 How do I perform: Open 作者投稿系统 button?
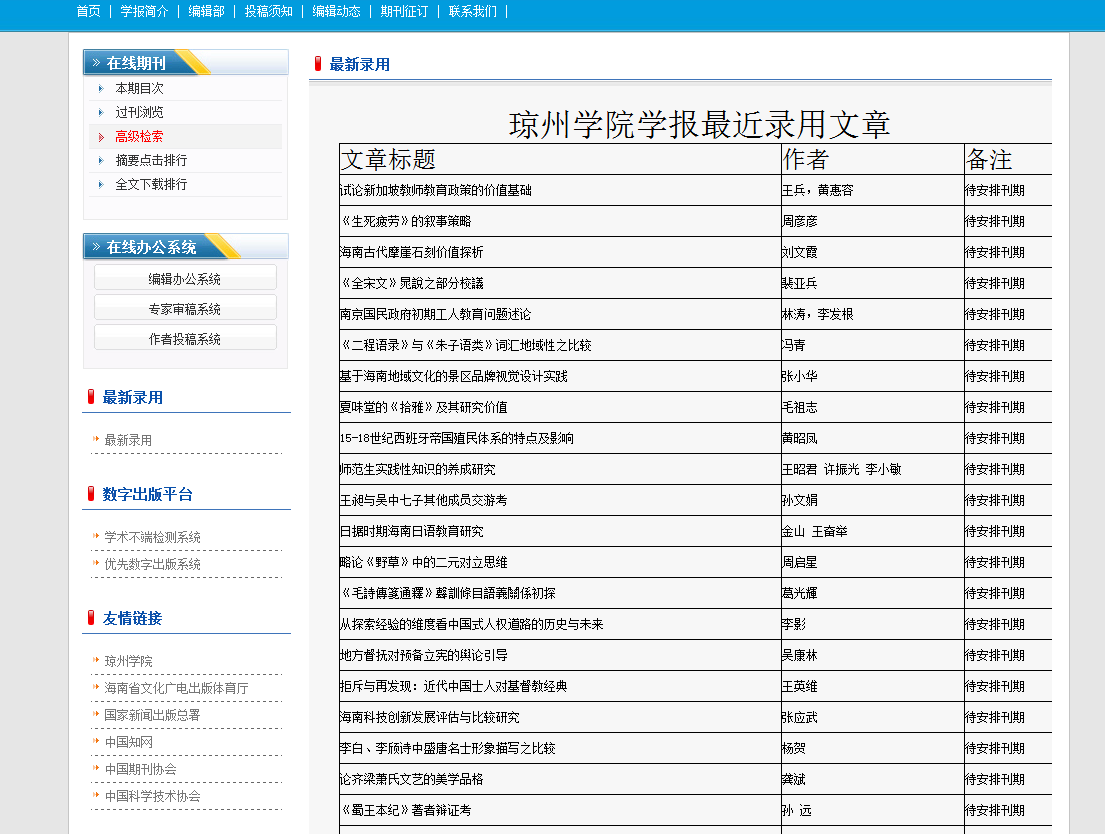(x=185, y=338)
